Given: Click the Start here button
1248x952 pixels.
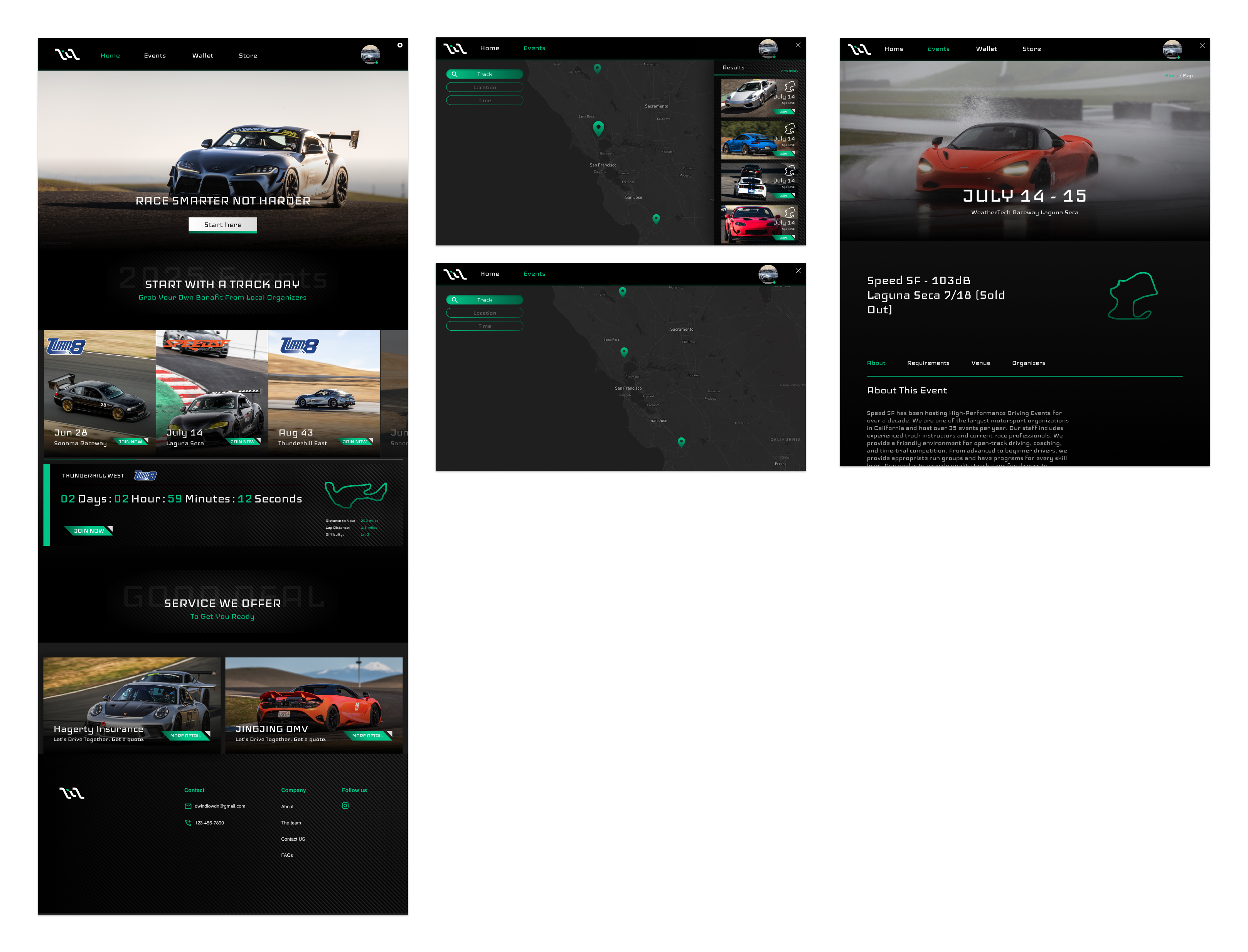Looking at the screenshot, I should (x=223, y=224).
